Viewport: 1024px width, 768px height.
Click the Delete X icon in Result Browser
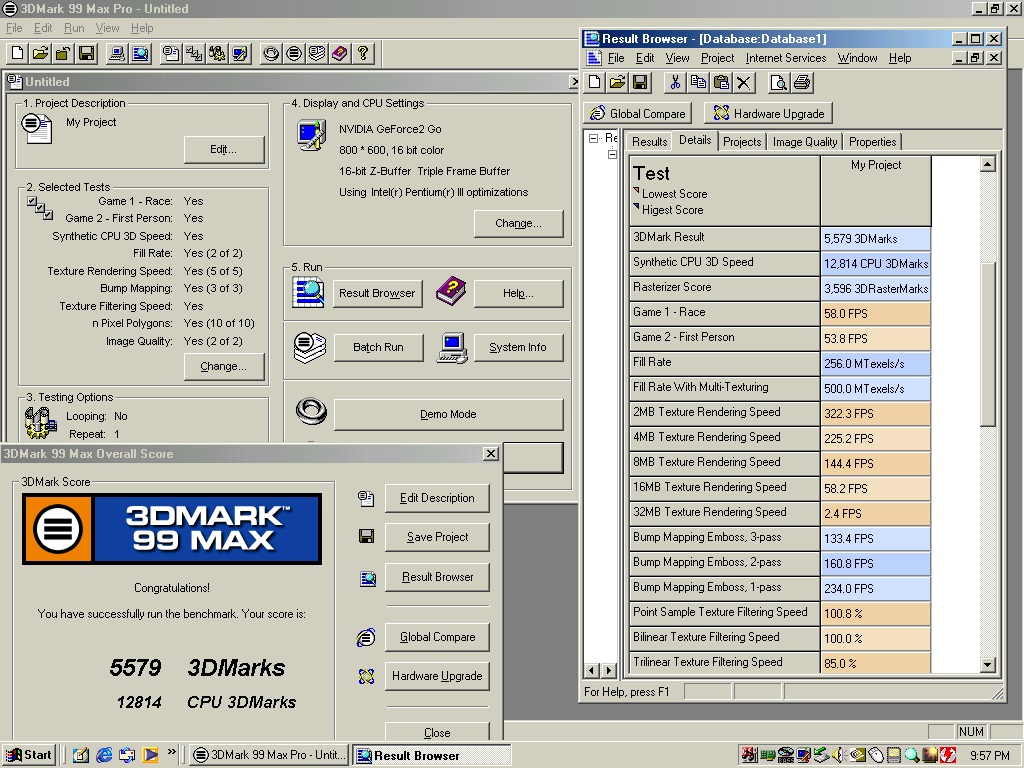pos(744,82)
